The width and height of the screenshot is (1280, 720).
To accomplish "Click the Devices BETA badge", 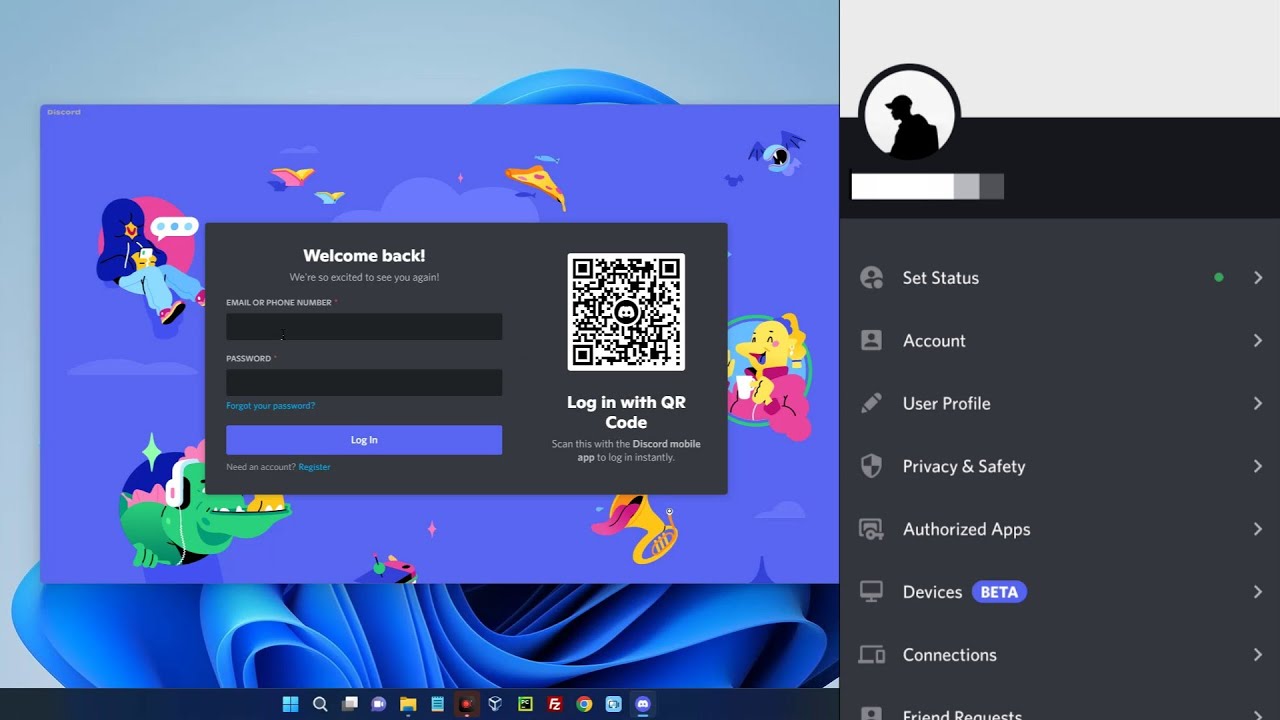I will click(999, 592).
